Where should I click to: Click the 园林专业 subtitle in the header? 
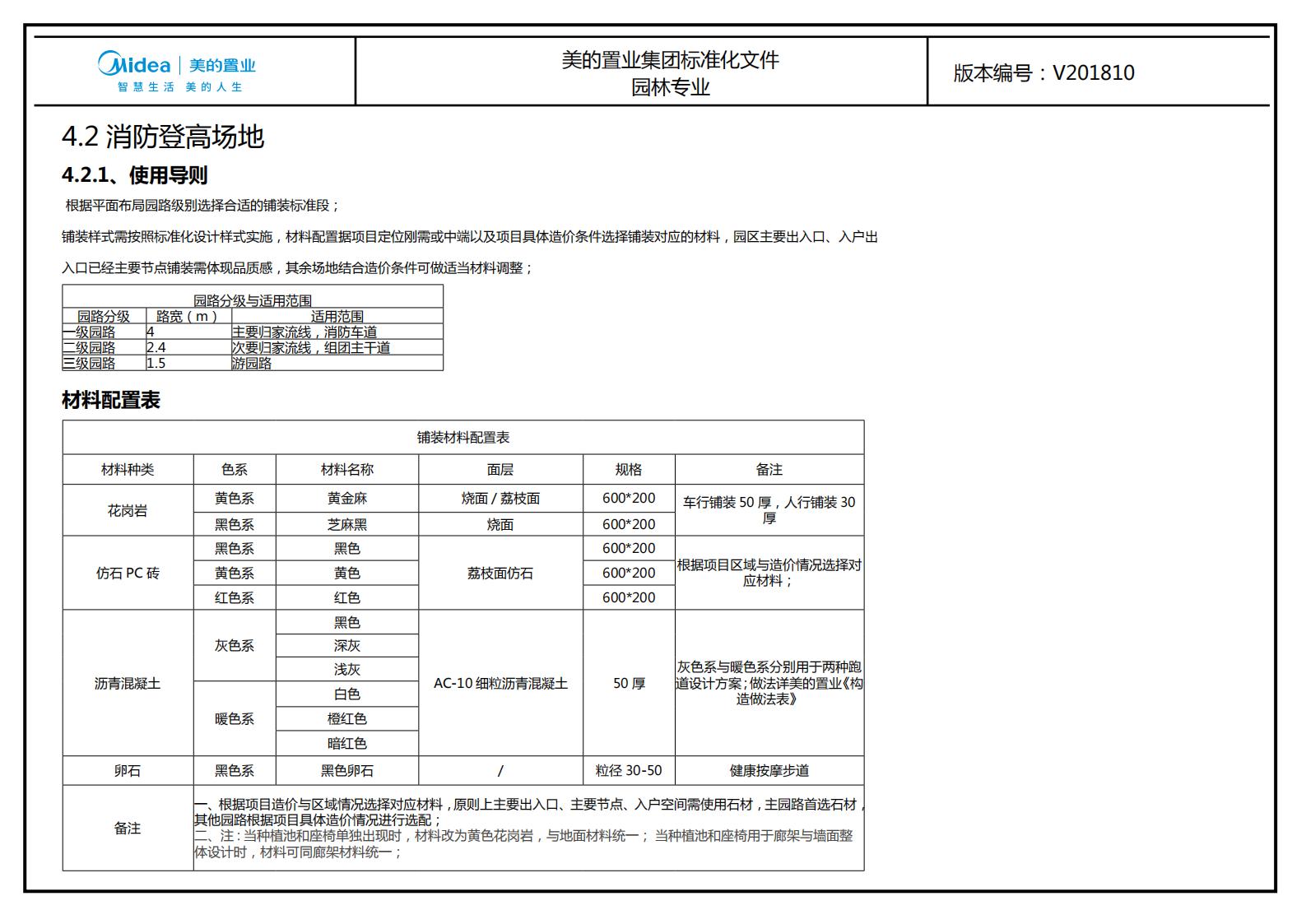[670, 87]
